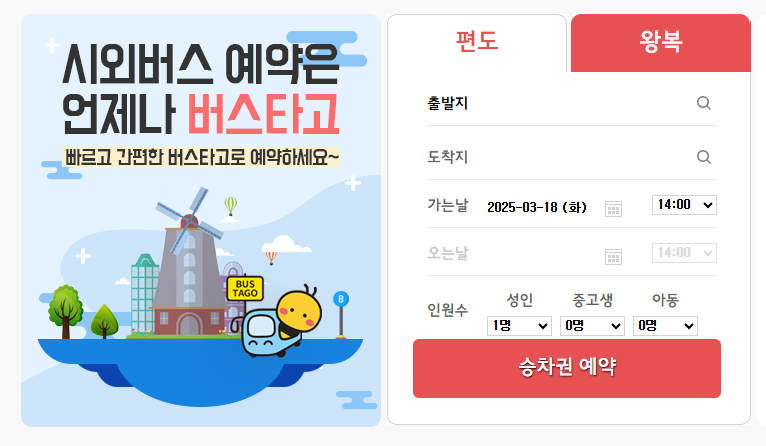Expand the 중고생 student count dropdown

[x=592, y=326]
